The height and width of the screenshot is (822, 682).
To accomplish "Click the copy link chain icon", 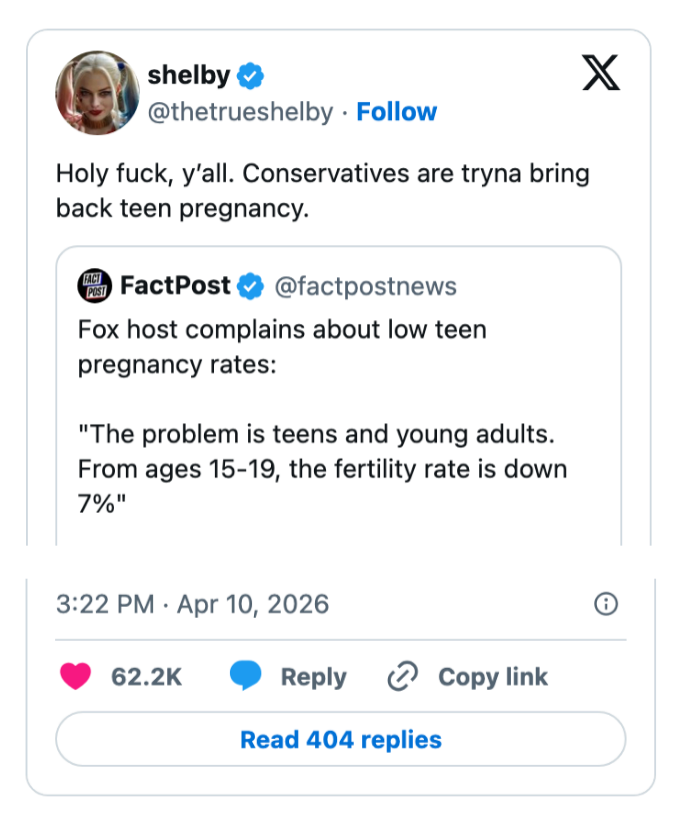I will 402,677.
